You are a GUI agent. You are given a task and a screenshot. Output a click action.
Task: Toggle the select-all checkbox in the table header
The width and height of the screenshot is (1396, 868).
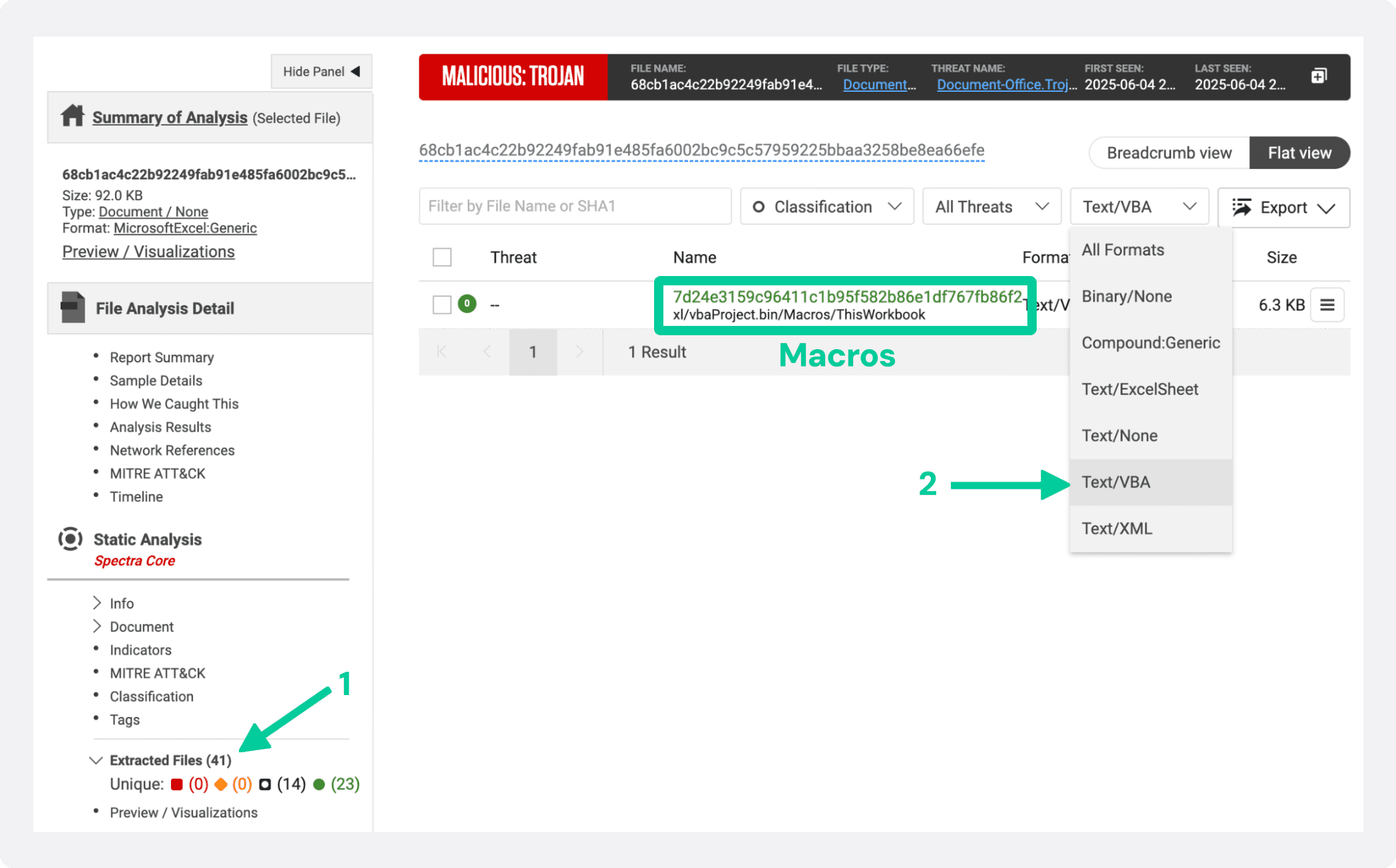[442, 257]
